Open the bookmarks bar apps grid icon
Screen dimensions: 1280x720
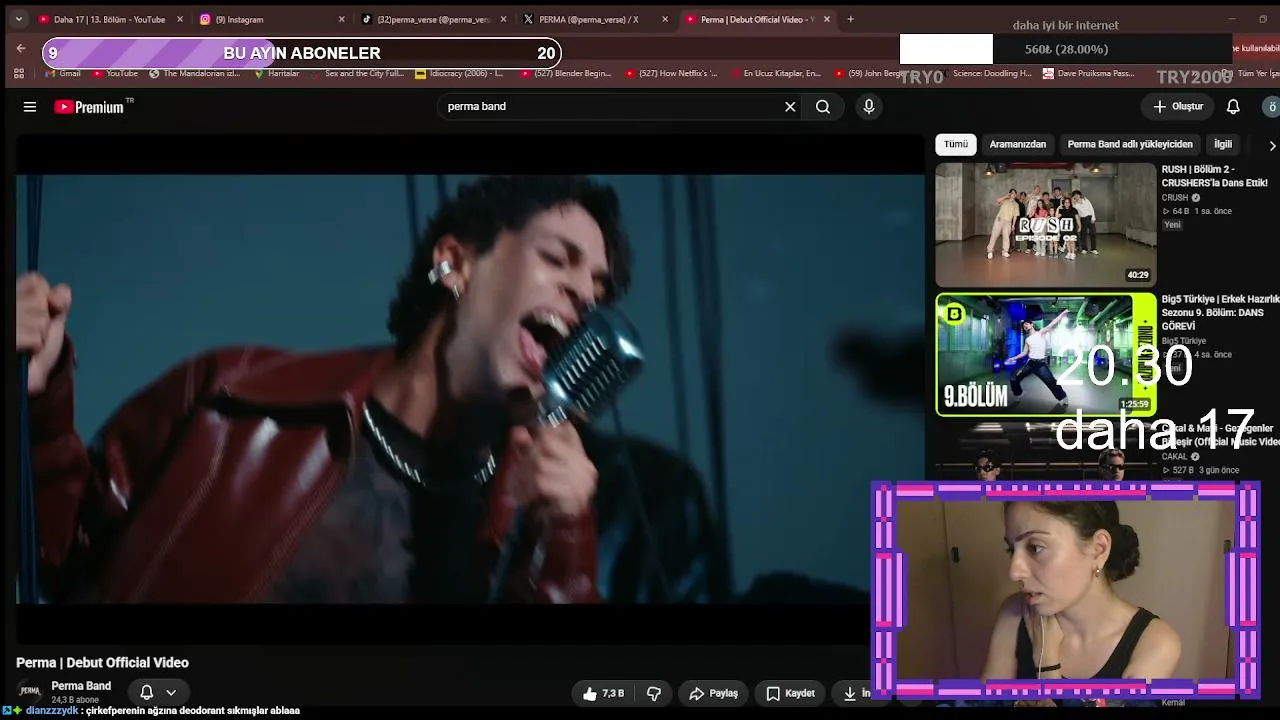pos(18,73)
